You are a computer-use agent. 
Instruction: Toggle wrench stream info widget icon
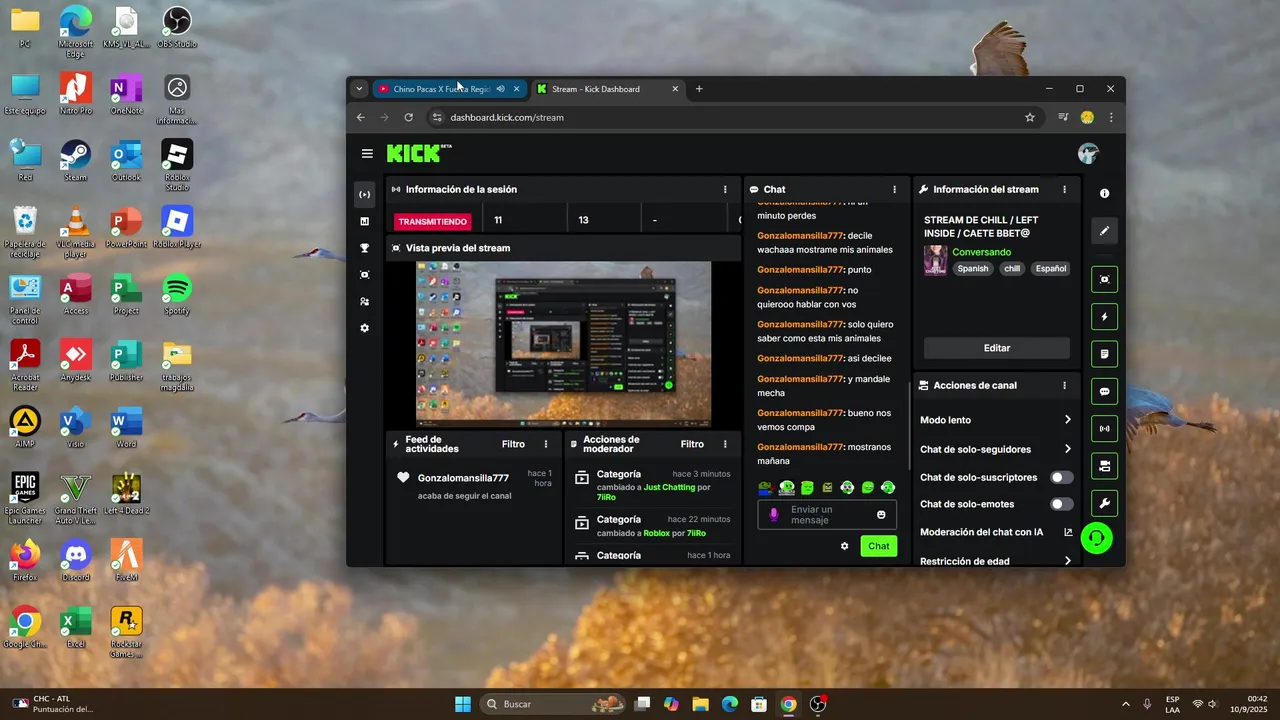(x=1104, y=503)
